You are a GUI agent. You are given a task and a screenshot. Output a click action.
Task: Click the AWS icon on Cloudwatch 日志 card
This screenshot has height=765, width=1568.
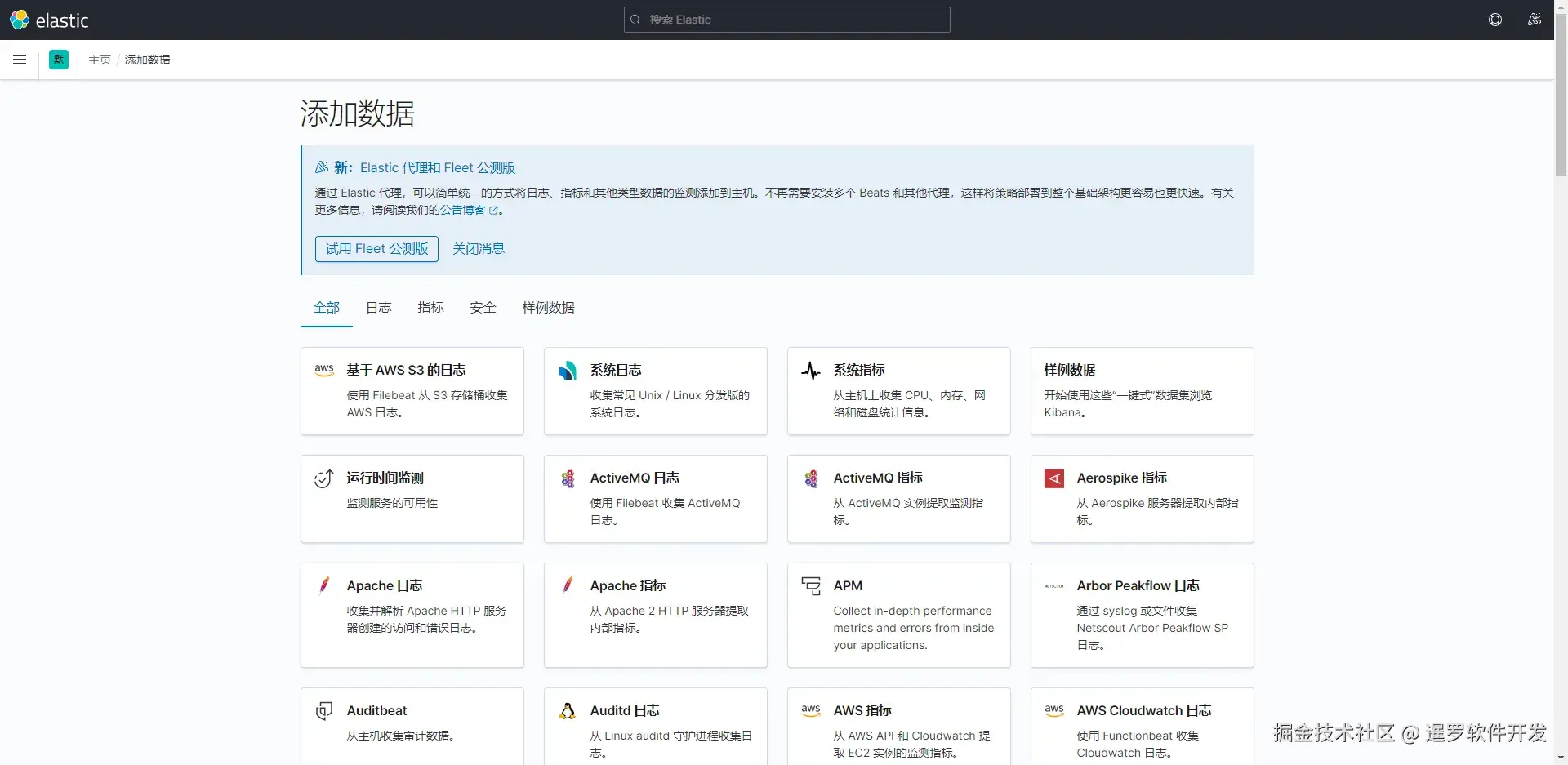1054,710
